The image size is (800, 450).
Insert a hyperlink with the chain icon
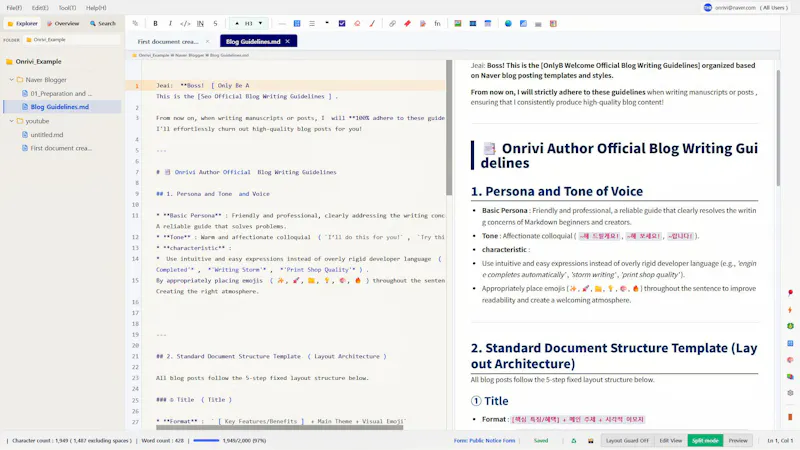pos(392,23)
